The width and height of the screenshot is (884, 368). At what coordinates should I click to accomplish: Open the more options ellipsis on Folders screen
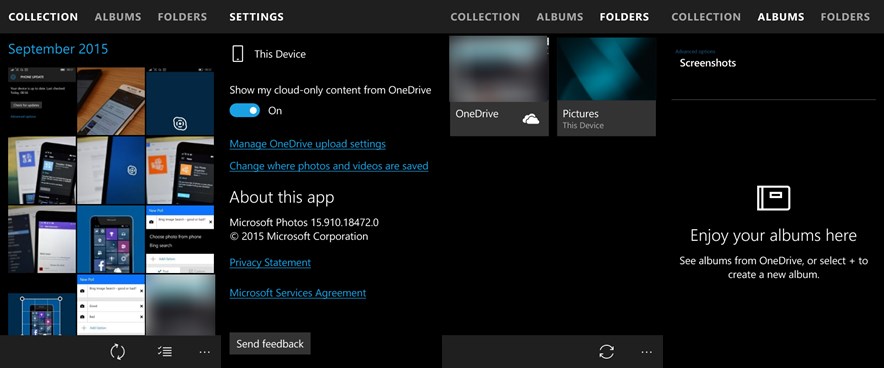tap(647, 353)
